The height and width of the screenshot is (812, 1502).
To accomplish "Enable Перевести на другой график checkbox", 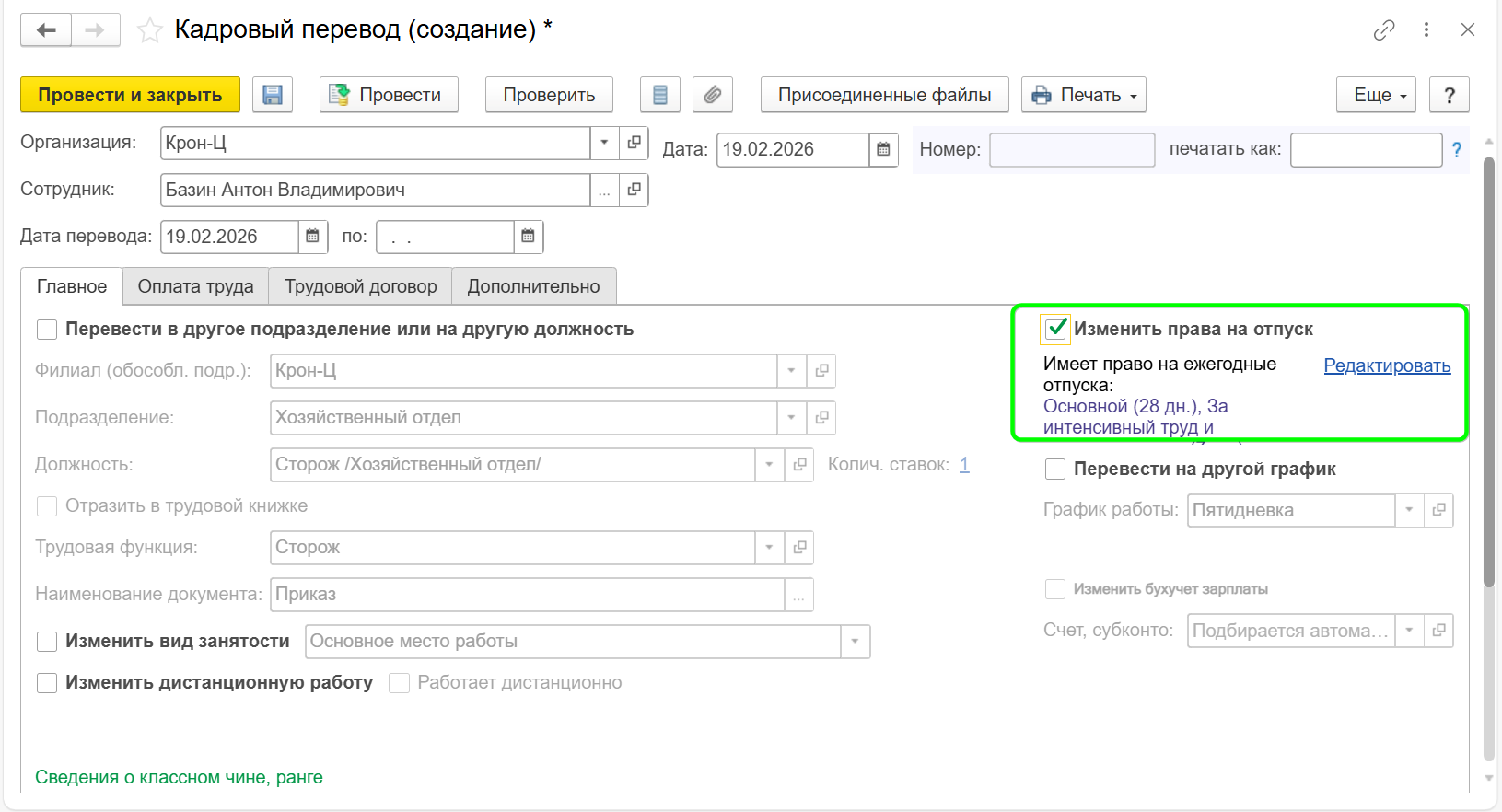I will pyautogui.click(x=1055, y=470).
